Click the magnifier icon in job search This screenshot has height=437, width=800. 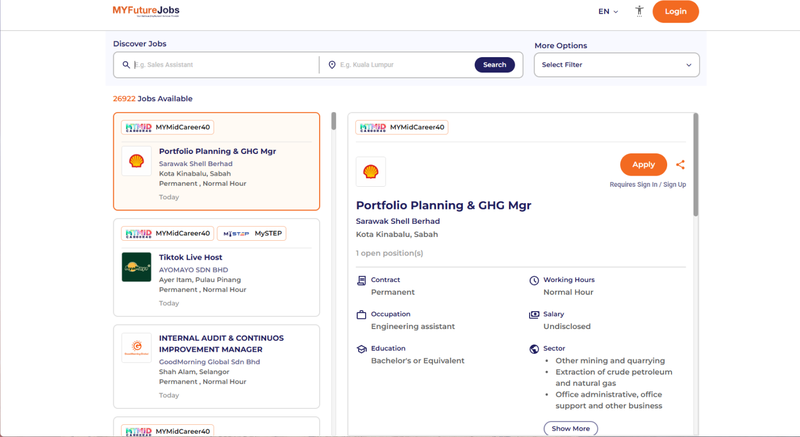click(x=126, y=65)
